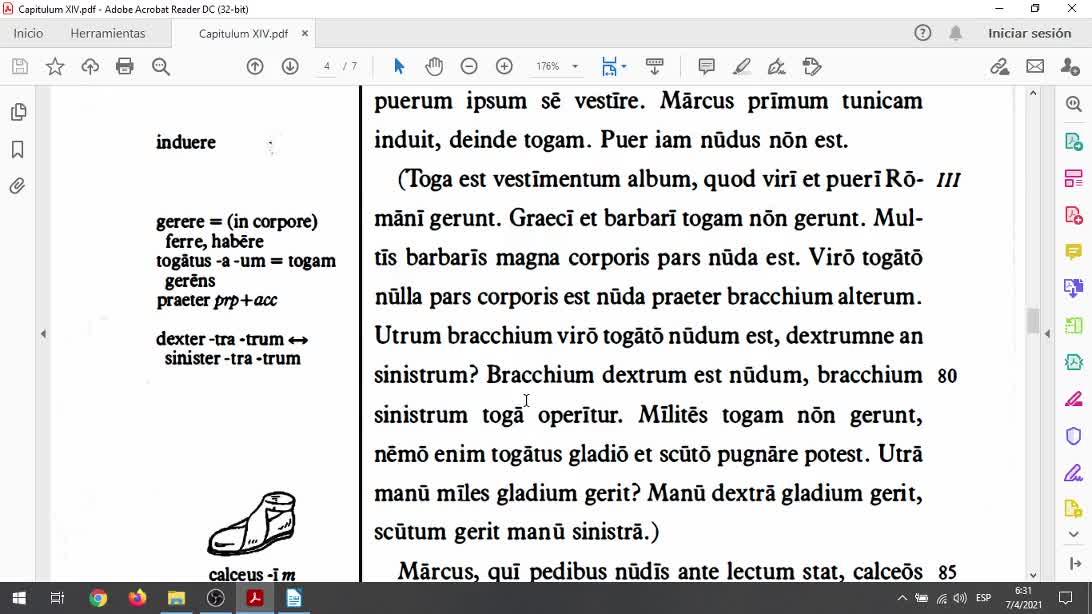Select the Capitulum XIV.pdf document tab

(x=243, y=33)
